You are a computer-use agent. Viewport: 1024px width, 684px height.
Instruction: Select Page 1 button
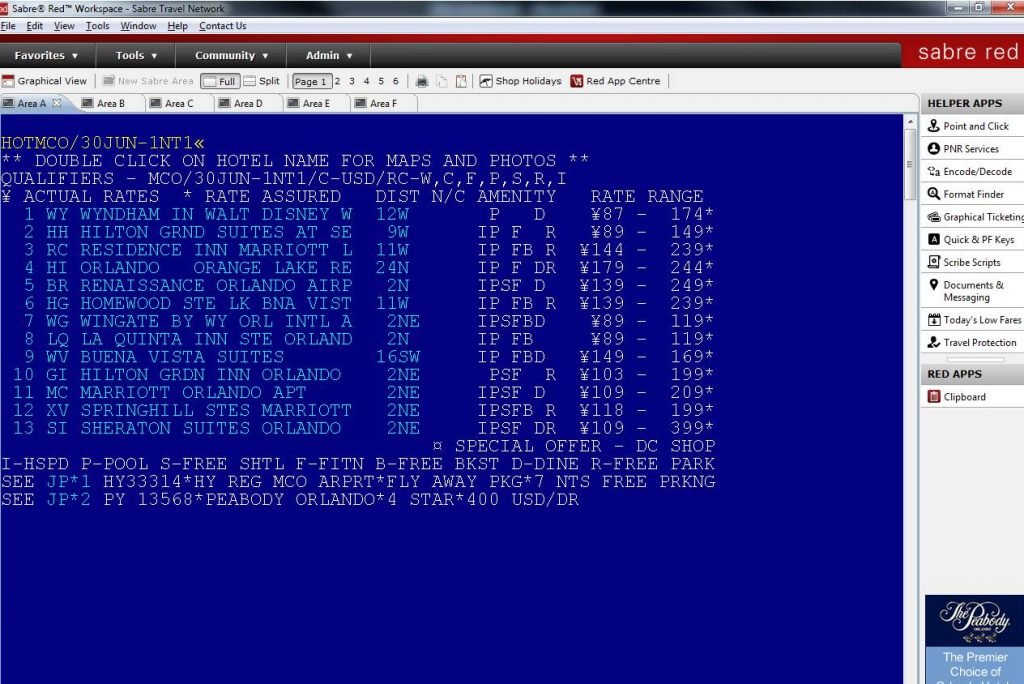[312, 81]
